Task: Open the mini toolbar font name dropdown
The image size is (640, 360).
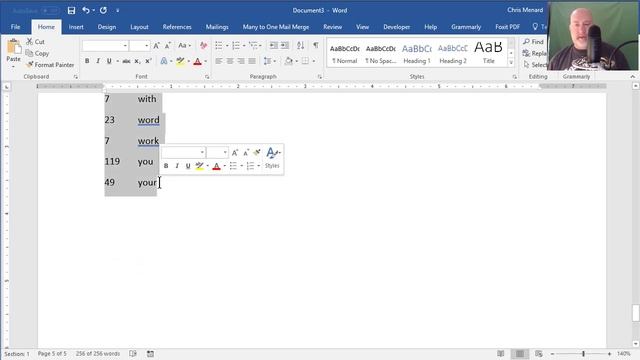Action: tap(202, 152)
